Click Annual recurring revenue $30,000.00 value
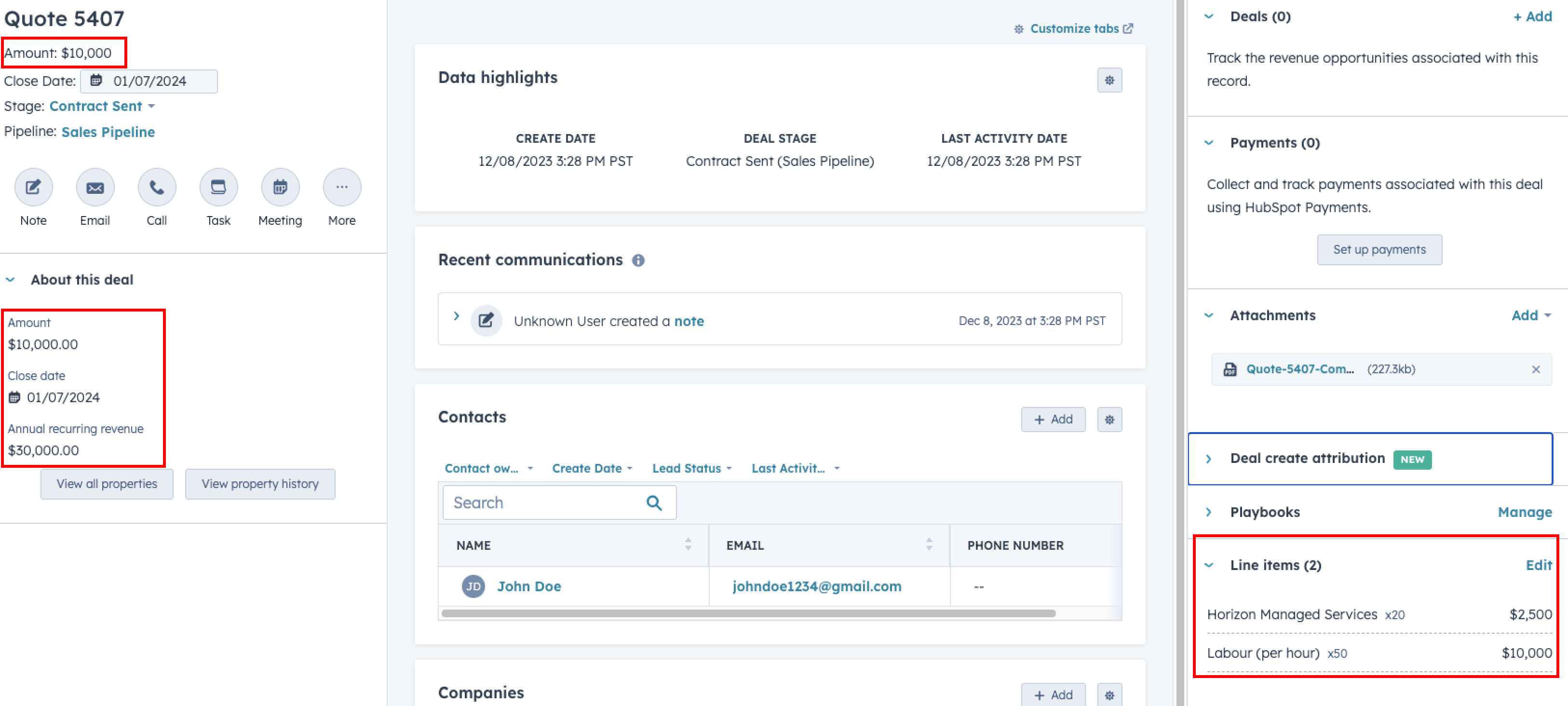The width and height of the screenshot is (1568, 706). (x=43, y=450)
